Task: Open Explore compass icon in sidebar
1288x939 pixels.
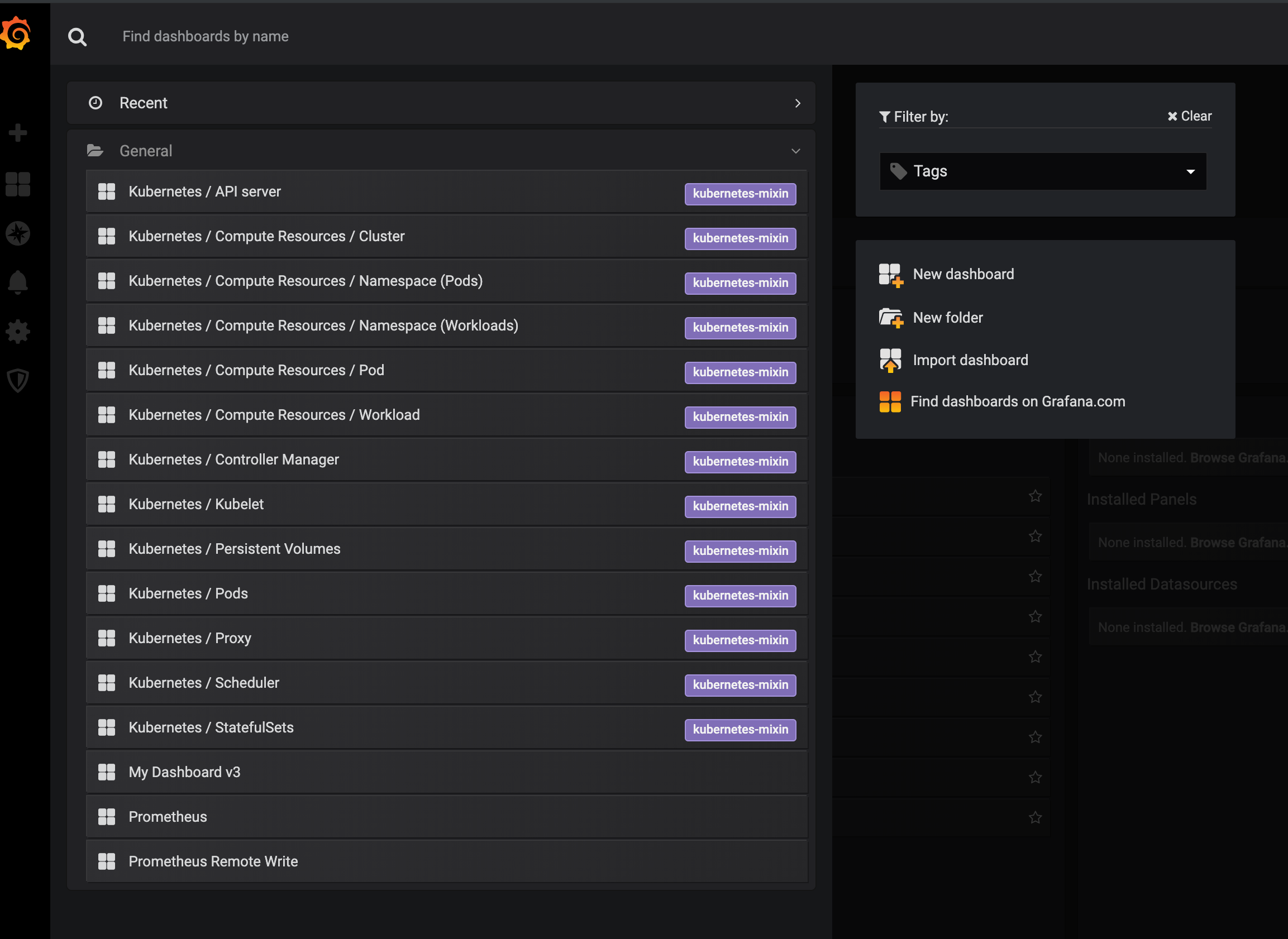Action: pos(18,233)
